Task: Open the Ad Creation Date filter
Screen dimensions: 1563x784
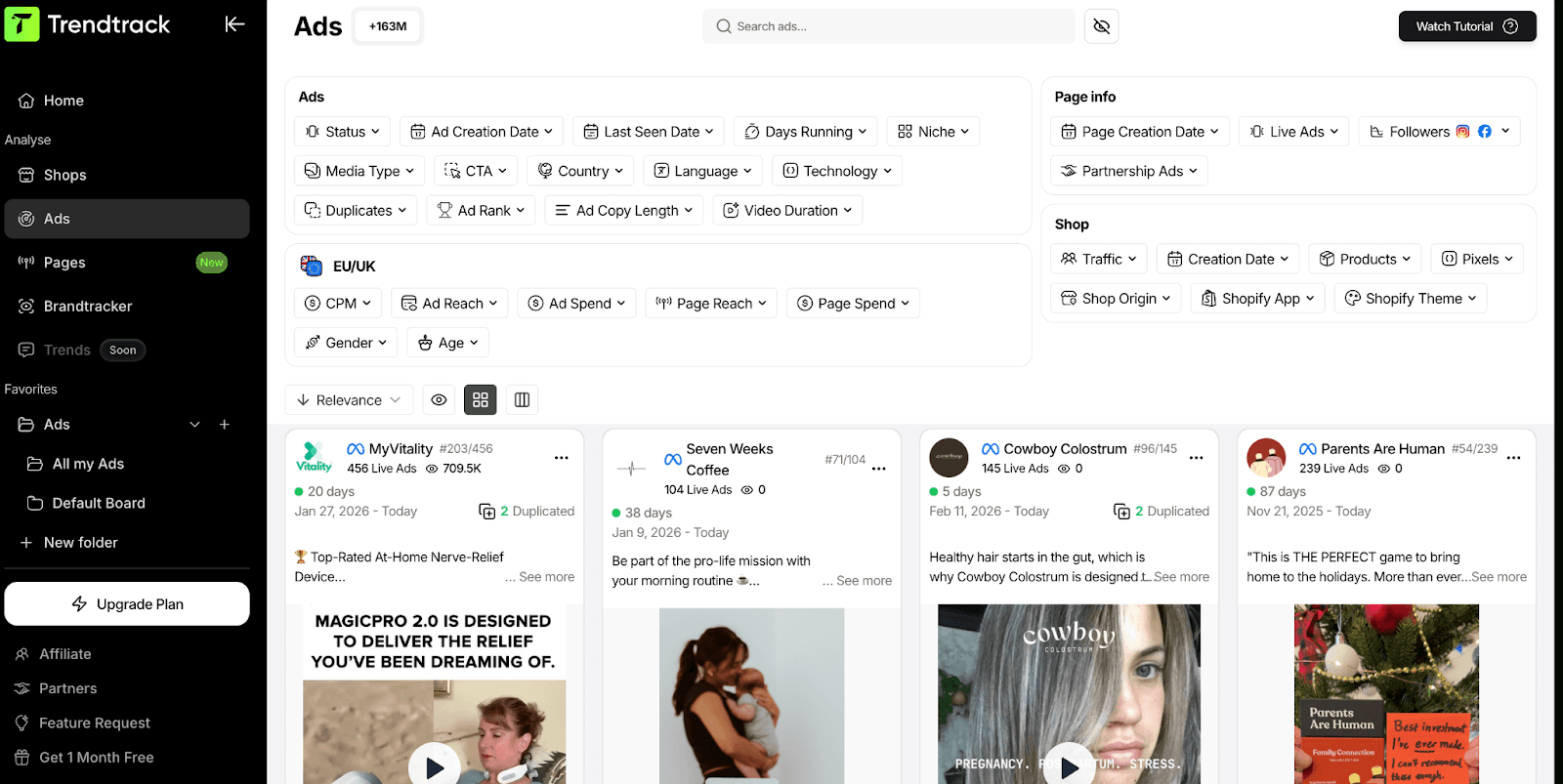Action: (x=482, y=132)
